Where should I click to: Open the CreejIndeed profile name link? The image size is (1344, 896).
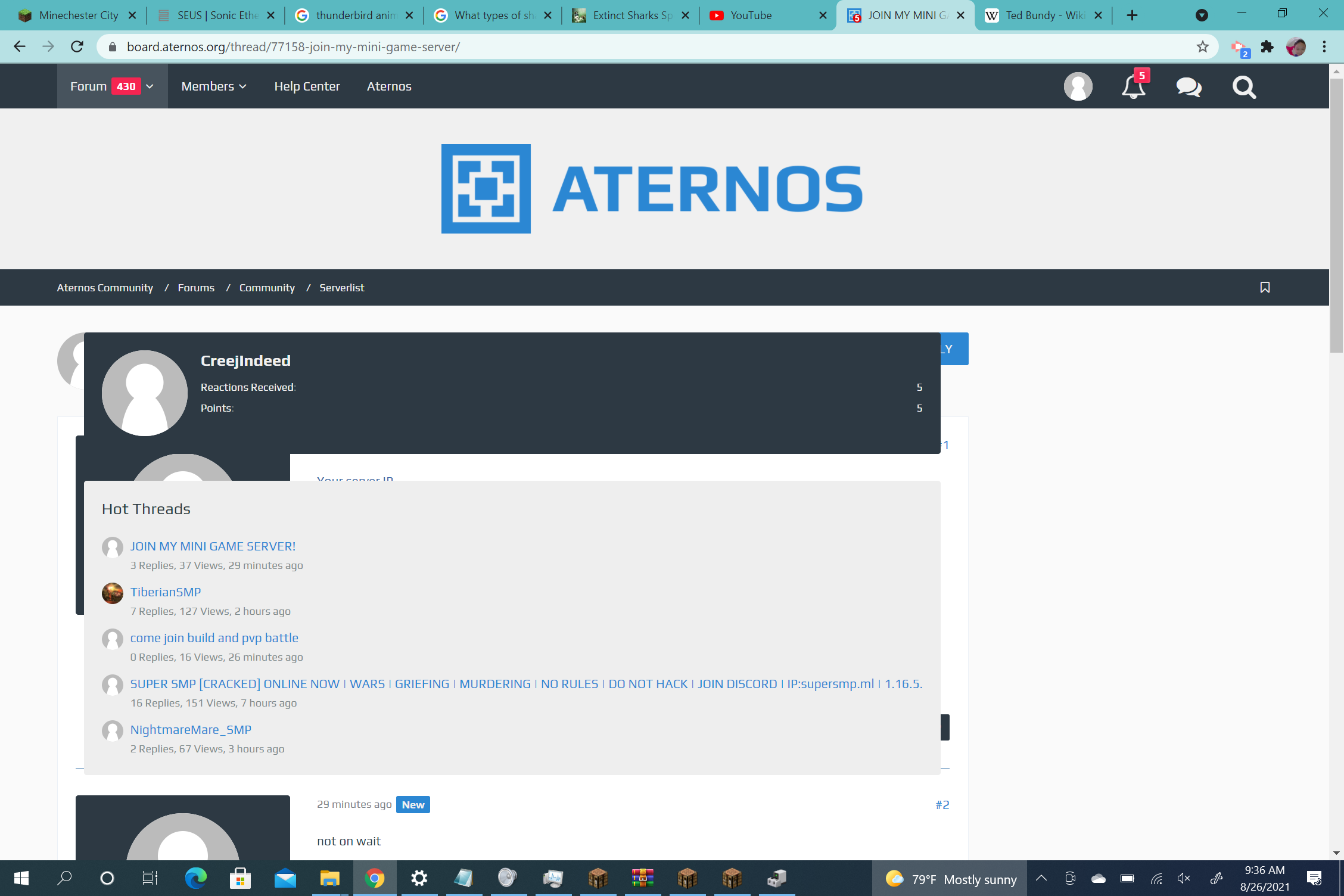pyautogui.click(x=245, y=360)
